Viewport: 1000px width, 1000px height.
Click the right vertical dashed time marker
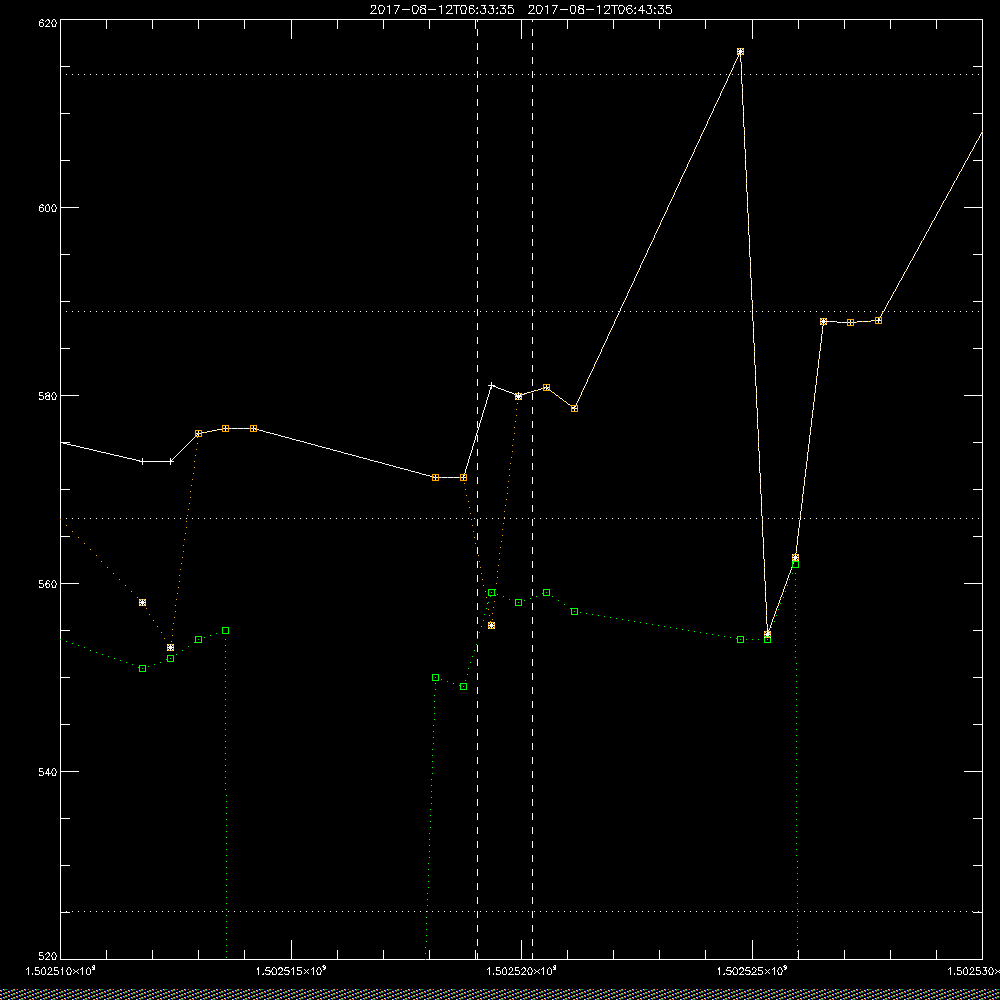click(x=533, y=489)
